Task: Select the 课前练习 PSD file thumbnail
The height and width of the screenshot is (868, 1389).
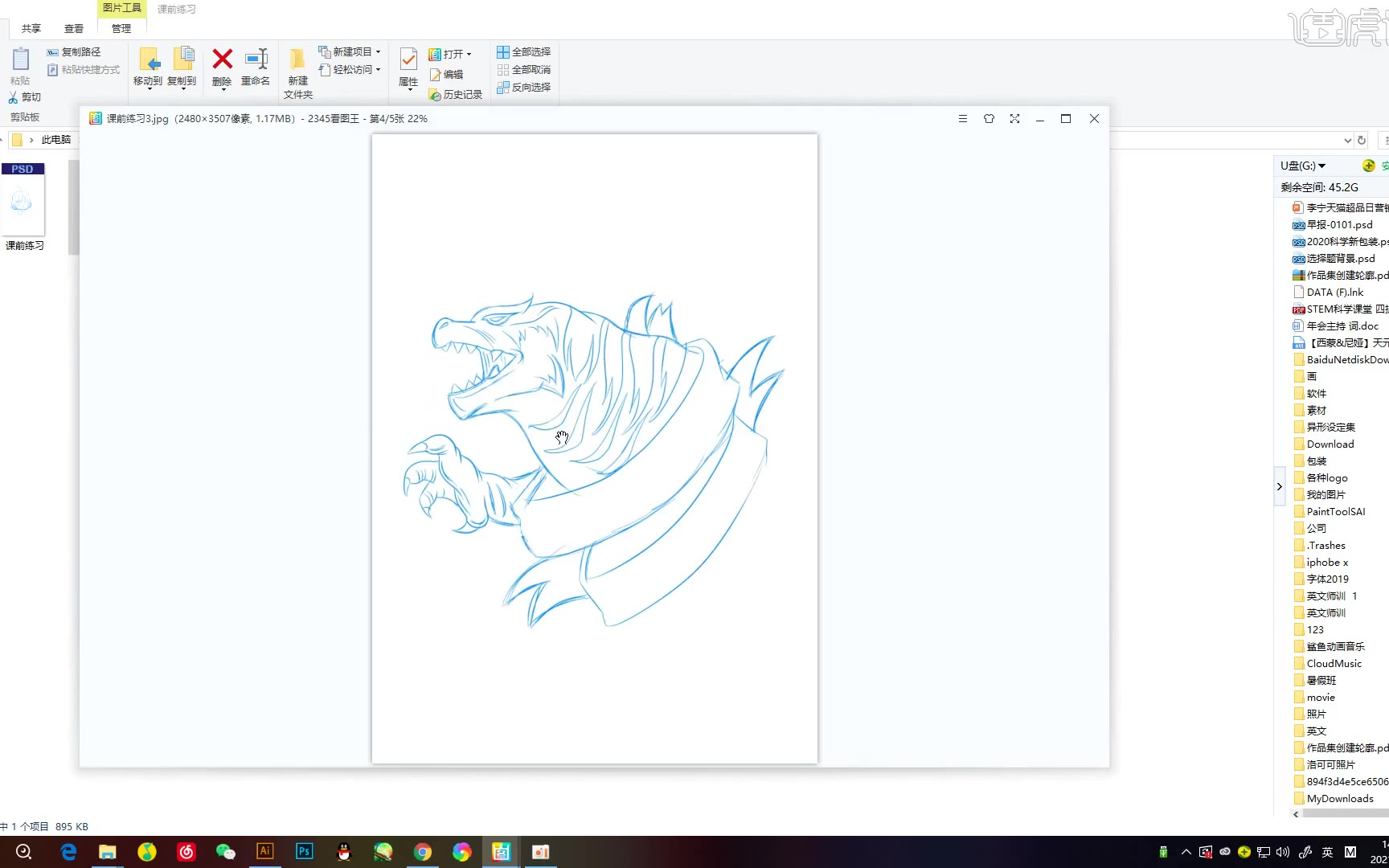Action: click(23, 201)
